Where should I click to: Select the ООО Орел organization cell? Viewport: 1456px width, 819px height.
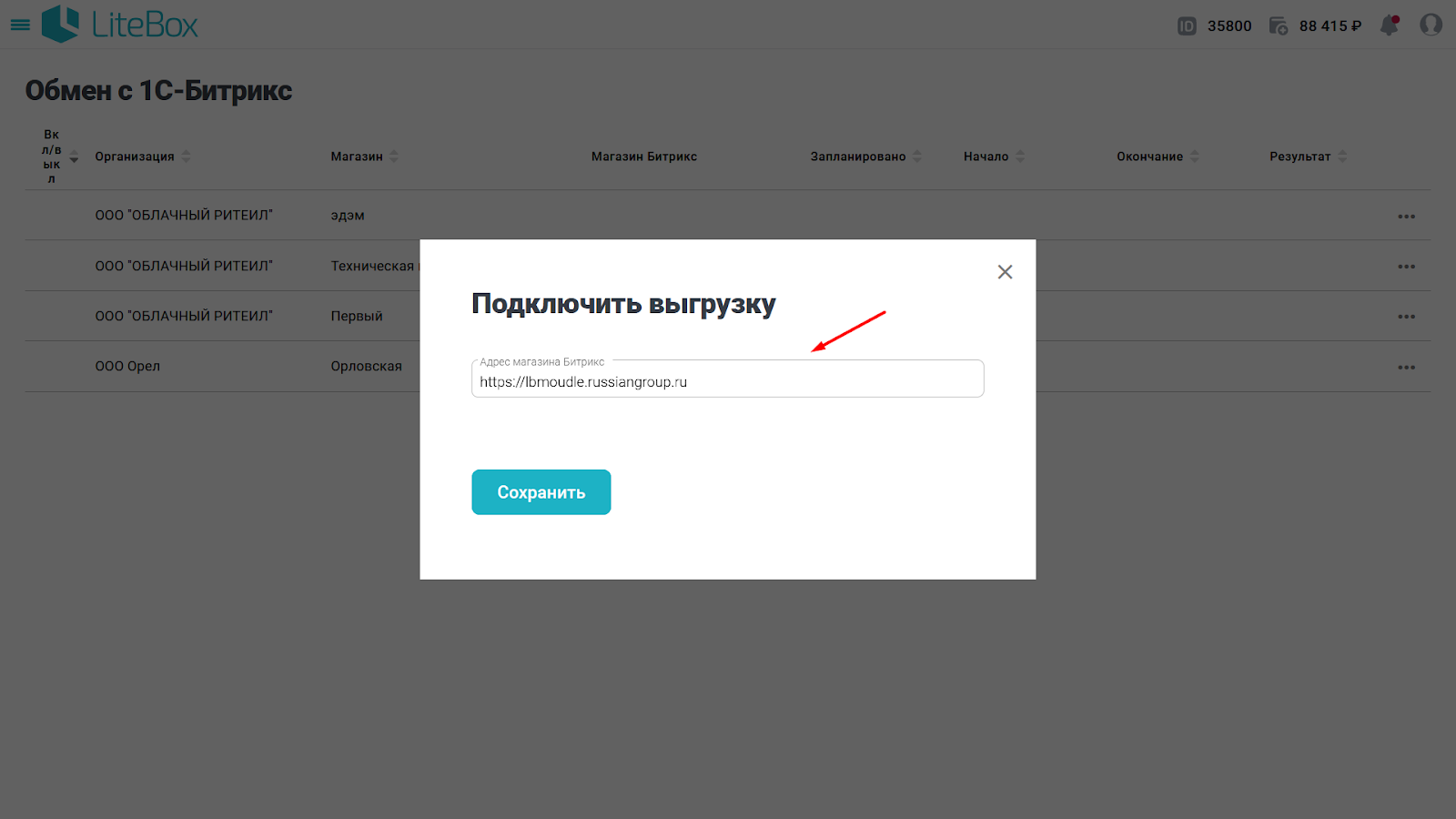pos(127,367)
